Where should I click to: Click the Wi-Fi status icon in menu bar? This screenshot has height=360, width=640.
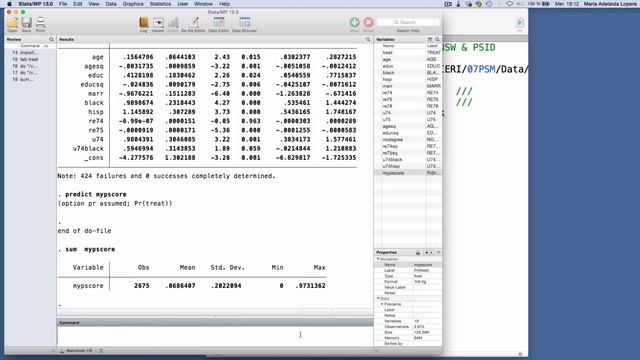tap(509, 4)
